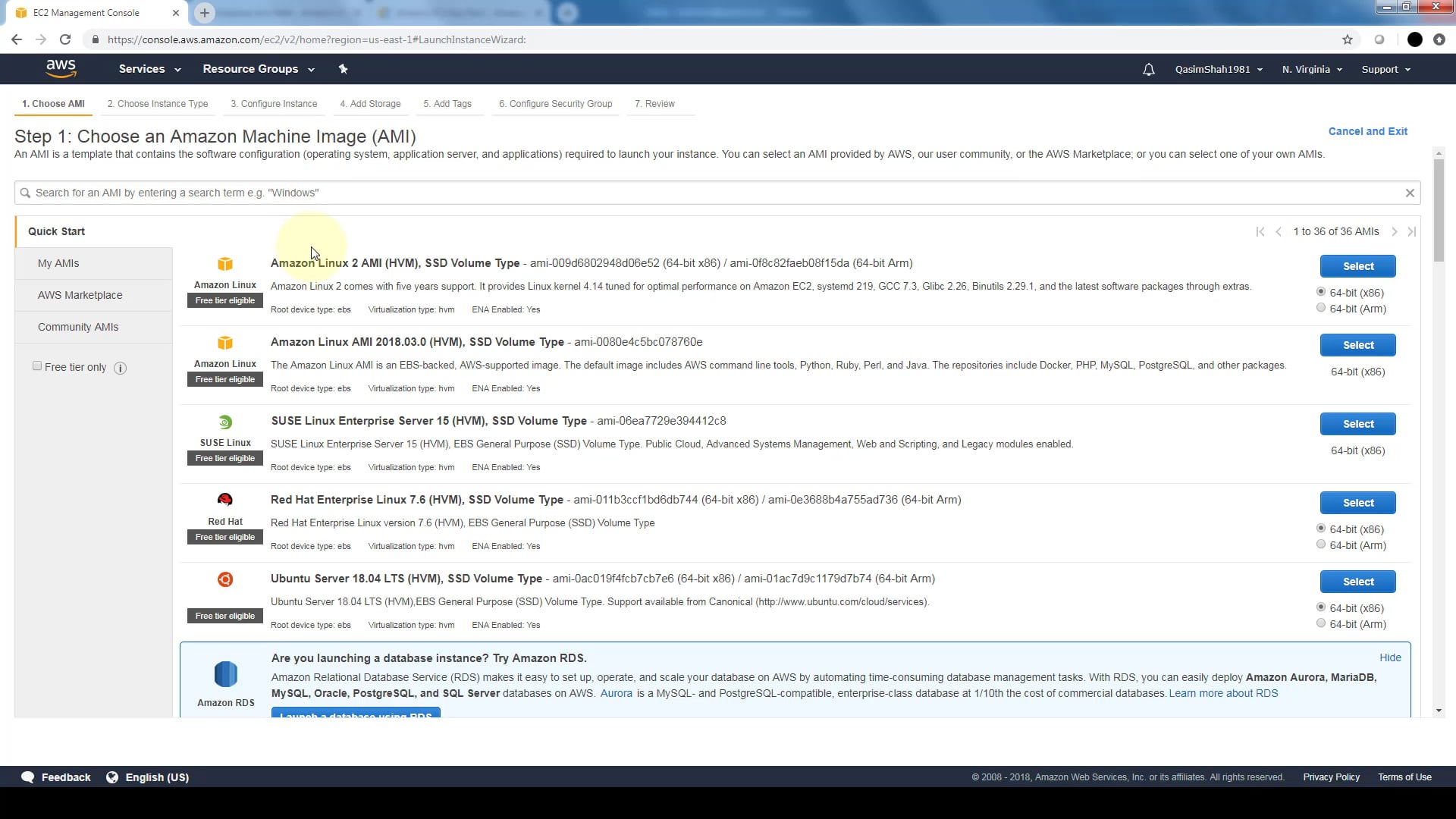Click the Cancel and Exit link

click(x=1367, y=130)
